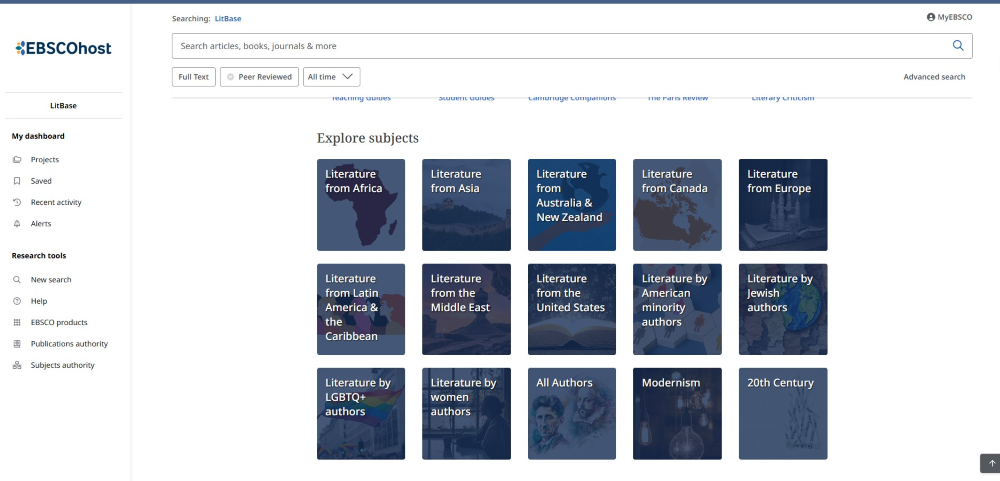Click the EBSCOhost logo
This screenshot has width=1000, height=481.
coord(63,48)
